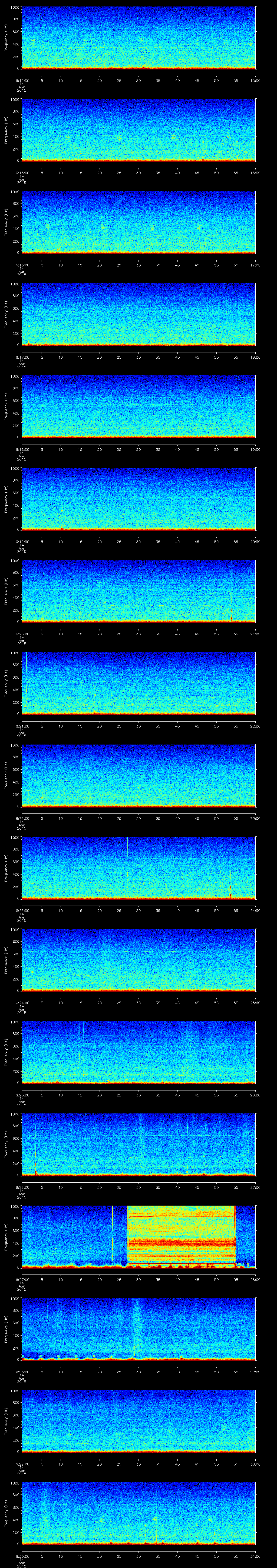Image resolution: width=277 pixels, height=1568 pixels.
Task: Click the spectrogram panel starting at 6:29:00
Action: pyautogui.click(x=139, y=1421)
